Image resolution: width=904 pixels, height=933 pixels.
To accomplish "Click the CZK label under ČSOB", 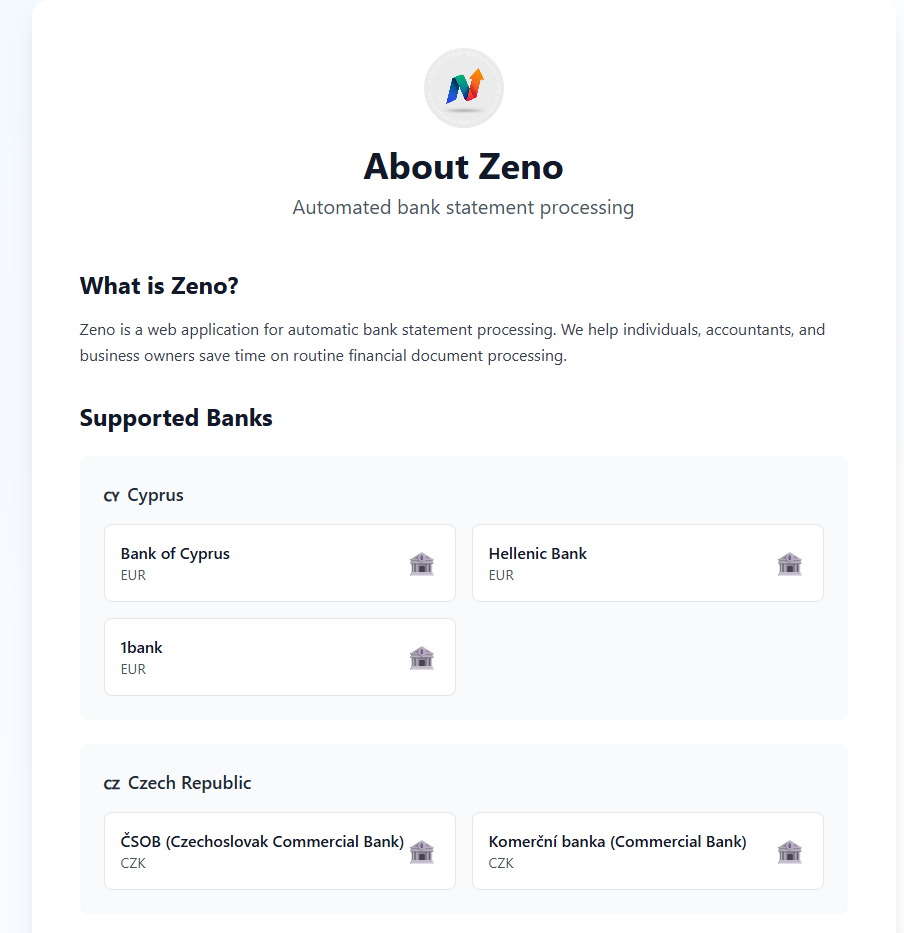I will click(x=133, y=863).
